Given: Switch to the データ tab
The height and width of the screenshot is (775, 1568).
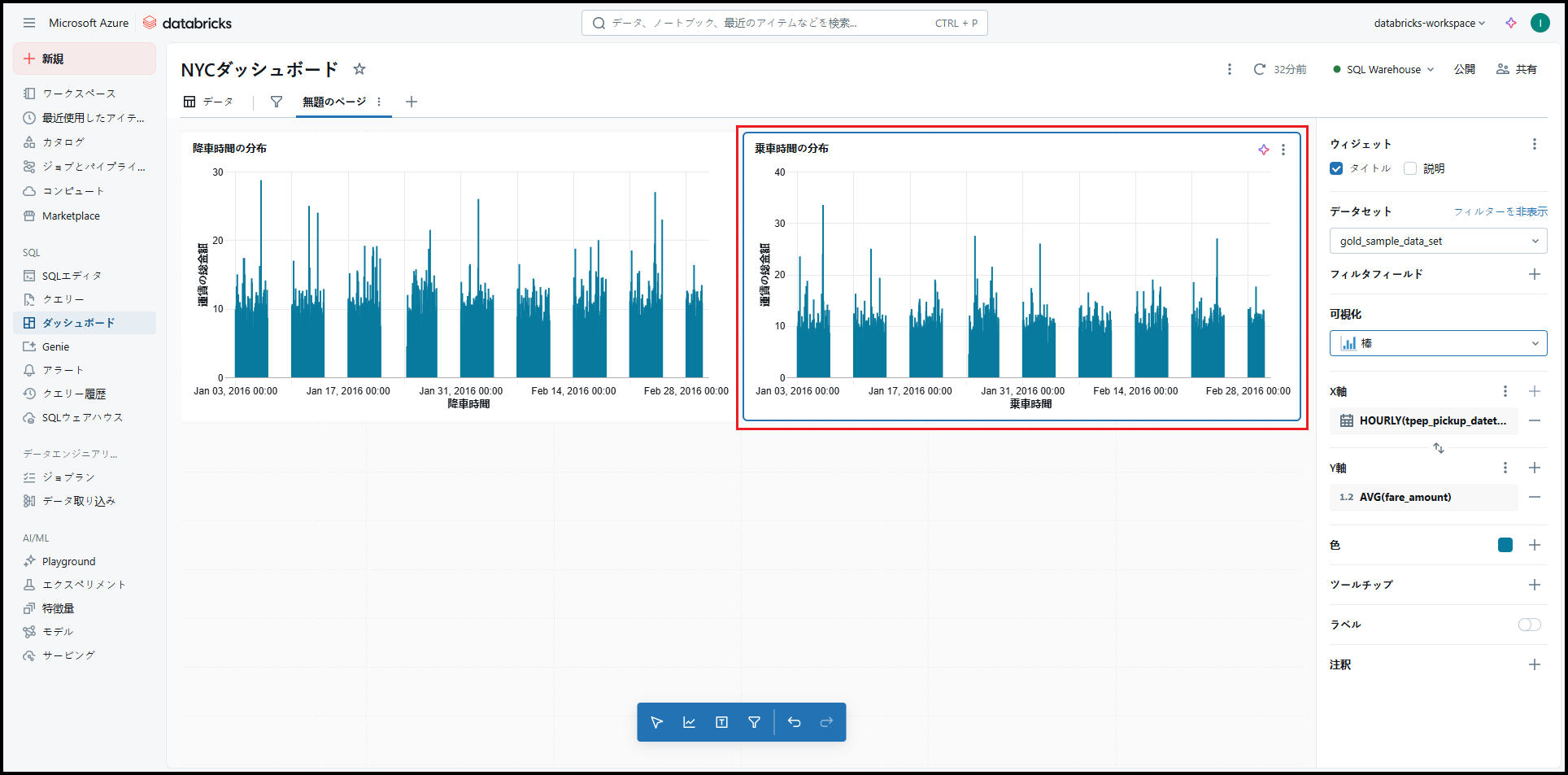Looking at the screenshot, I should [209, 102].
